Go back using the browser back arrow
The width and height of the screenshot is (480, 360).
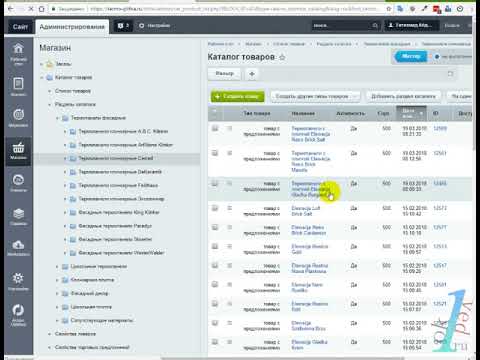click(11, 9)
